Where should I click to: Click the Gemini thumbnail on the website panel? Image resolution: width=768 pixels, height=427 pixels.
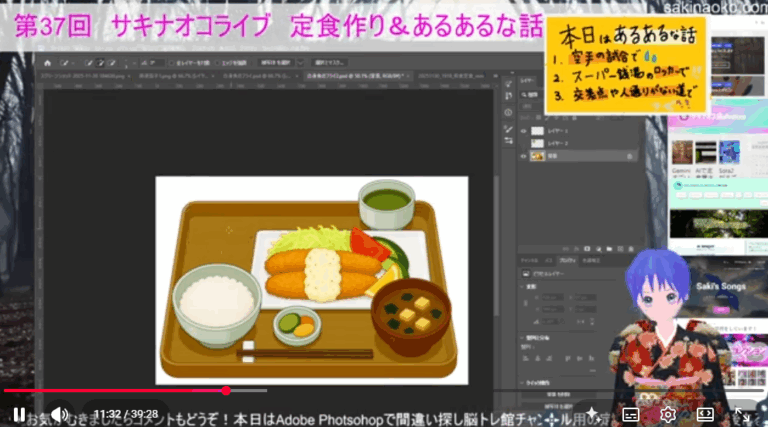pyautogui.click(x=683, y=154)
